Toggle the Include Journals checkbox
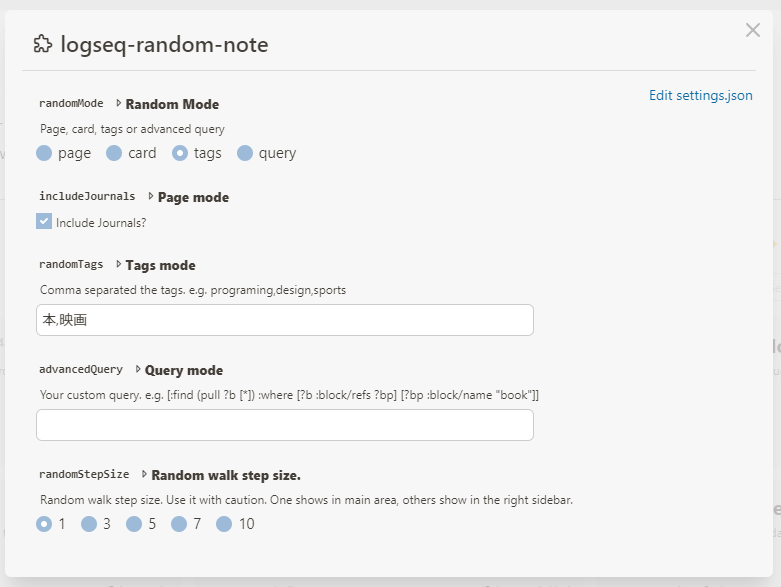This screenshot has height=587, width=781. pos(44,221)
